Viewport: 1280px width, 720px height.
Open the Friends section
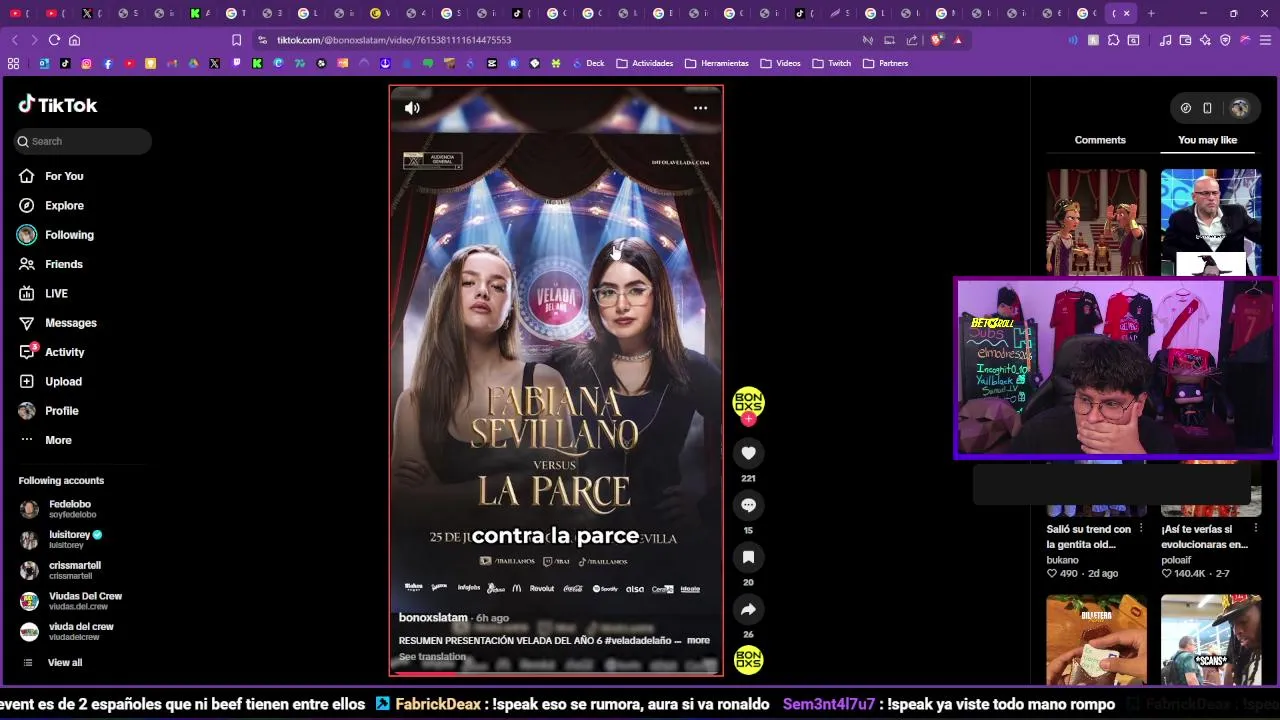(x=50, y=264)
